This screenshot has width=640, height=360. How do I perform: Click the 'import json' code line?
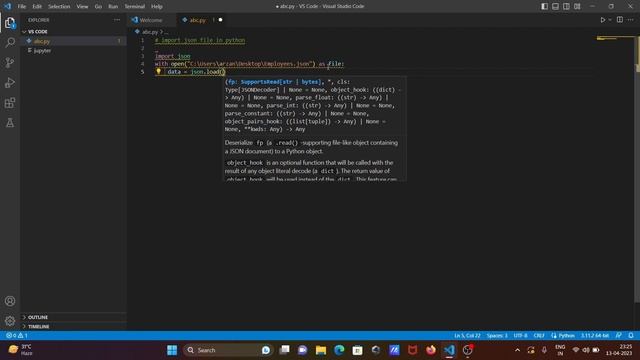point(172,56)
